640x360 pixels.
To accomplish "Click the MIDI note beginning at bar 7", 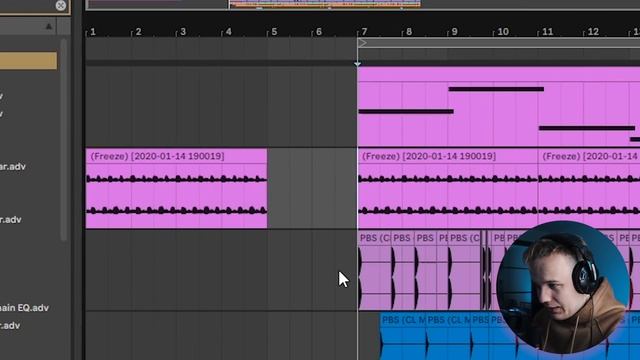I will tap(406, 111).
